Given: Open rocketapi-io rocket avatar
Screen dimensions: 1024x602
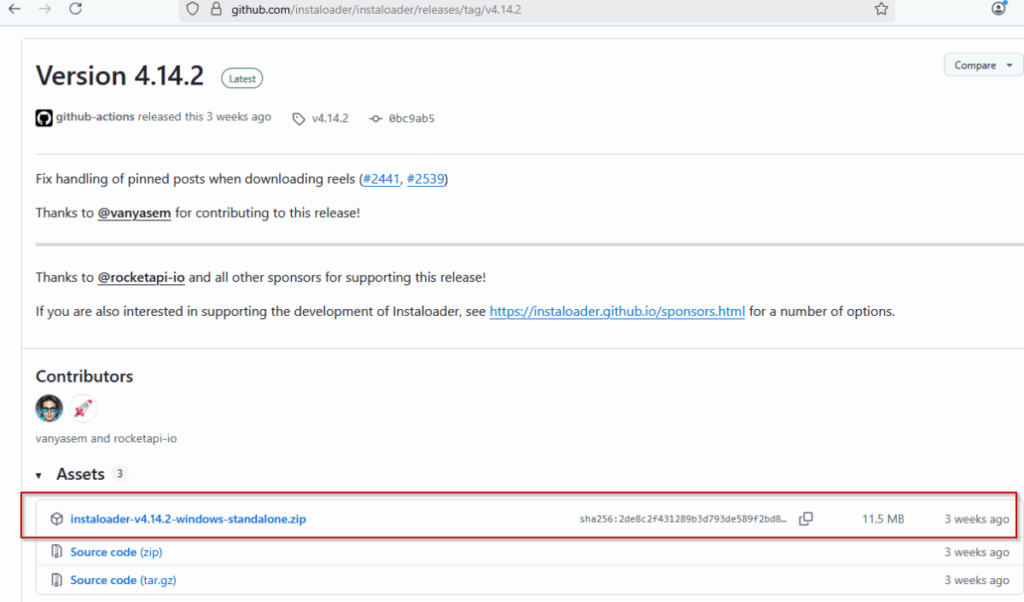Looking at the screenshot, I should [x=83, y=409].
